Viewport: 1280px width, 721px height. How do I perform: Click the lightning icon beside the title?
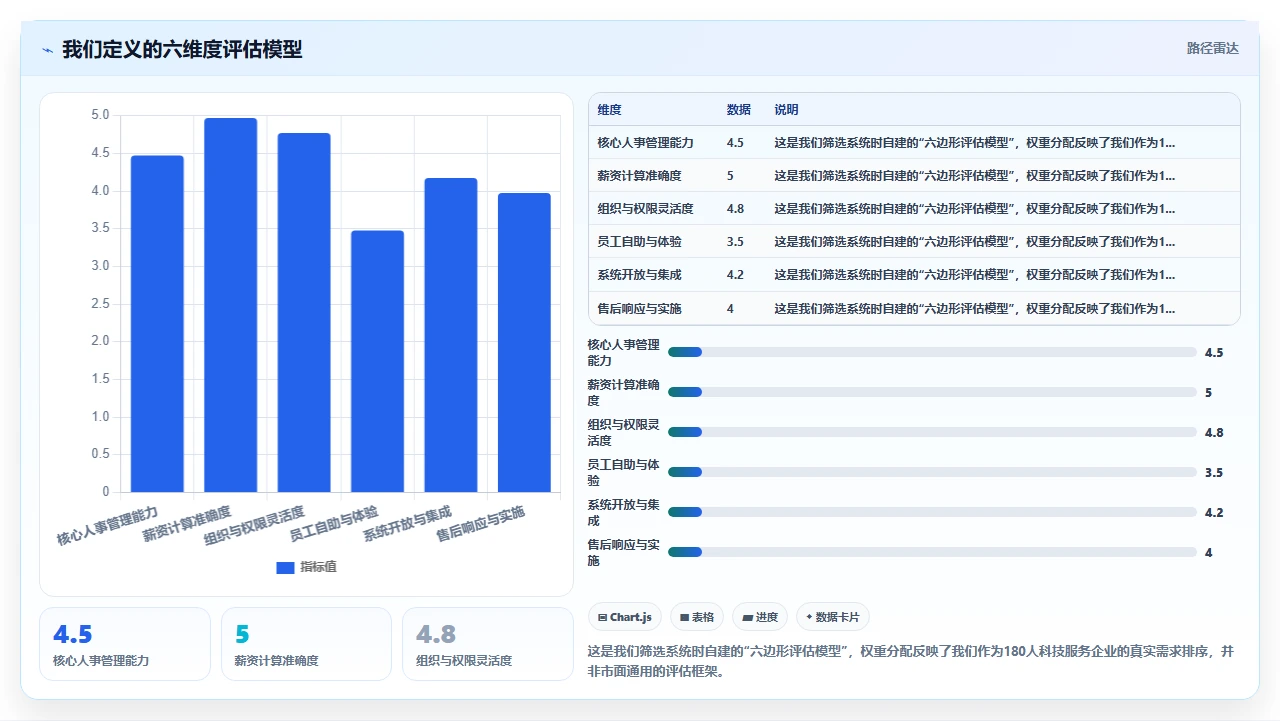click(48, 50)
